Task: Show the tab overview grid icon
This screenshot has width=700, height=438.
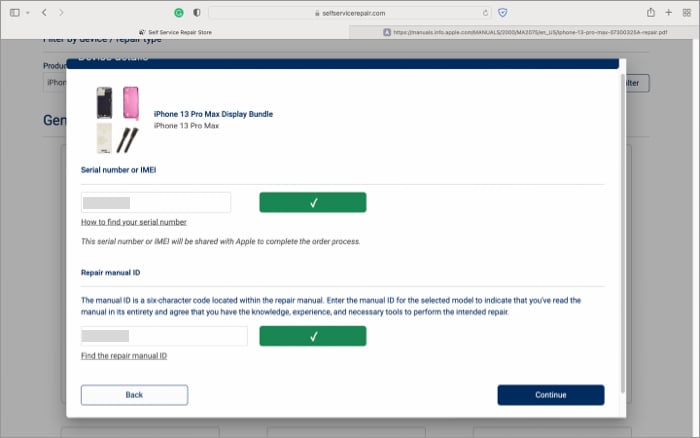Action: click(x=687, y=13)
